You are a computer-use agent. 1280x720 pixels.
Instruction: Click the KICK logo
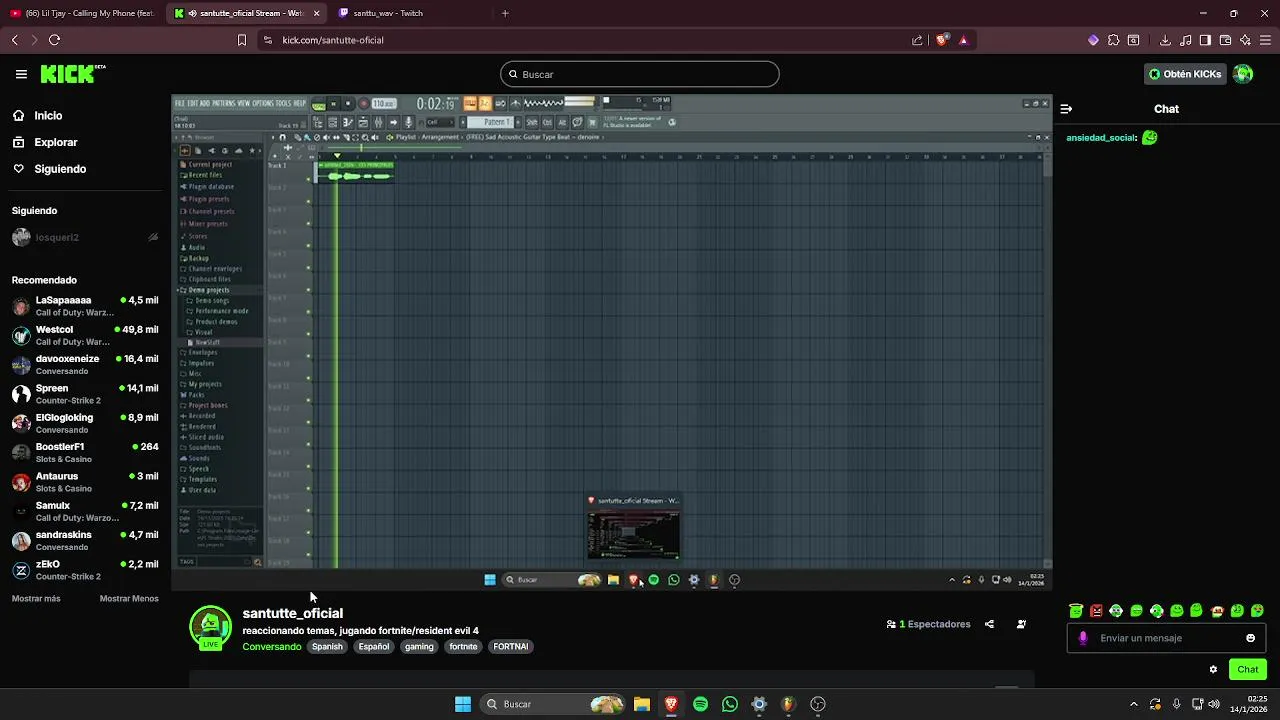[x=72, y=74]
